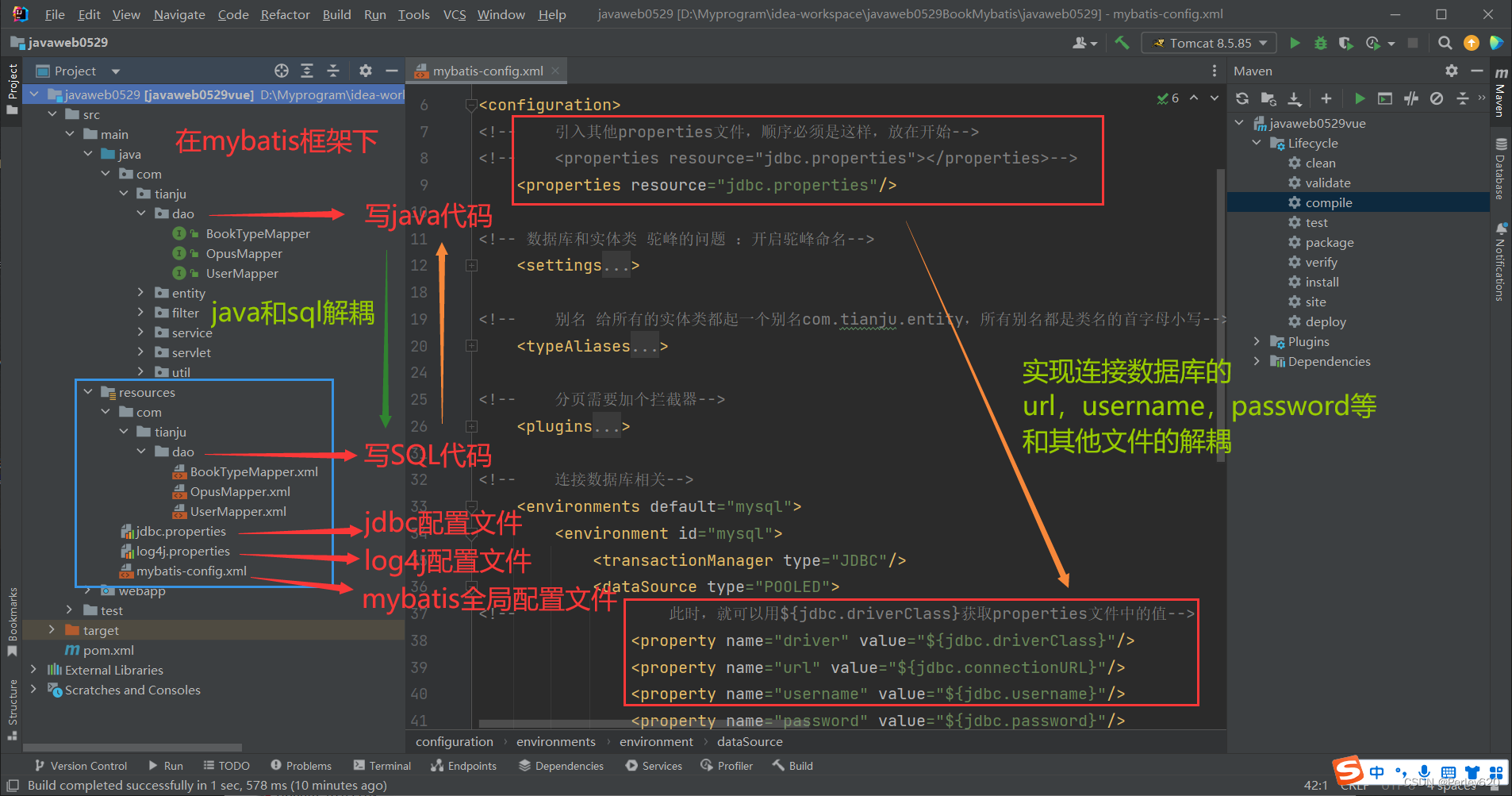Unfold the typeAliases XML block
The image size is (1512, 796).
tap(471, 346)
